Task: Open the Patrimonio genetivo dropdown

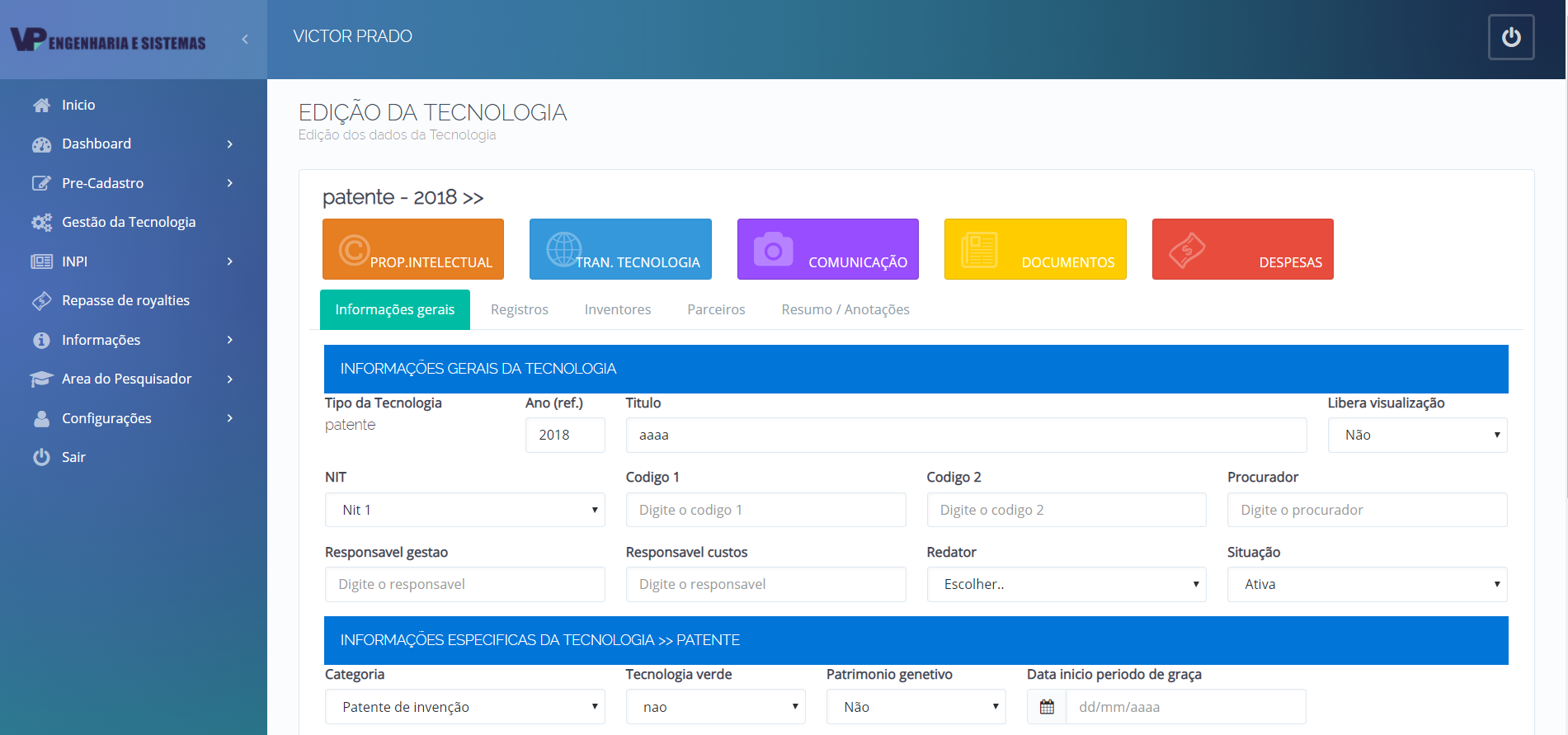Action: (x=916, y=707)
